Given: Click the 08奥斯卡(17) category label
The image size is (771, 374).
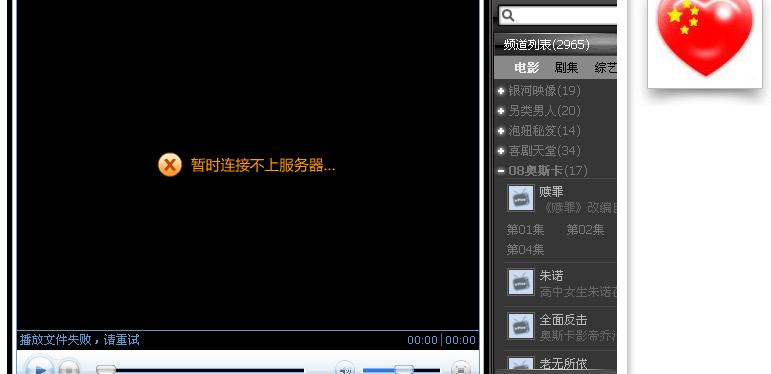Looking at the screenshot, I should point(548,171).
